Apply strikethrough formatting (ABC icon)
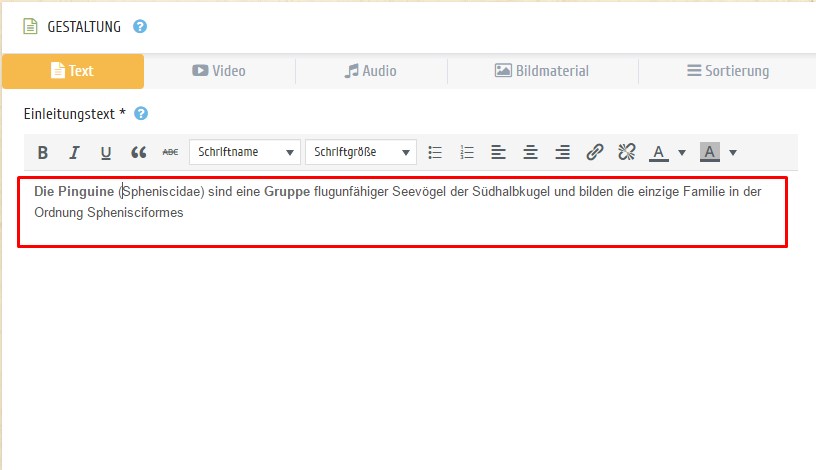The height and width of the screenshot is (470, 816). click(x=170, y=153)
